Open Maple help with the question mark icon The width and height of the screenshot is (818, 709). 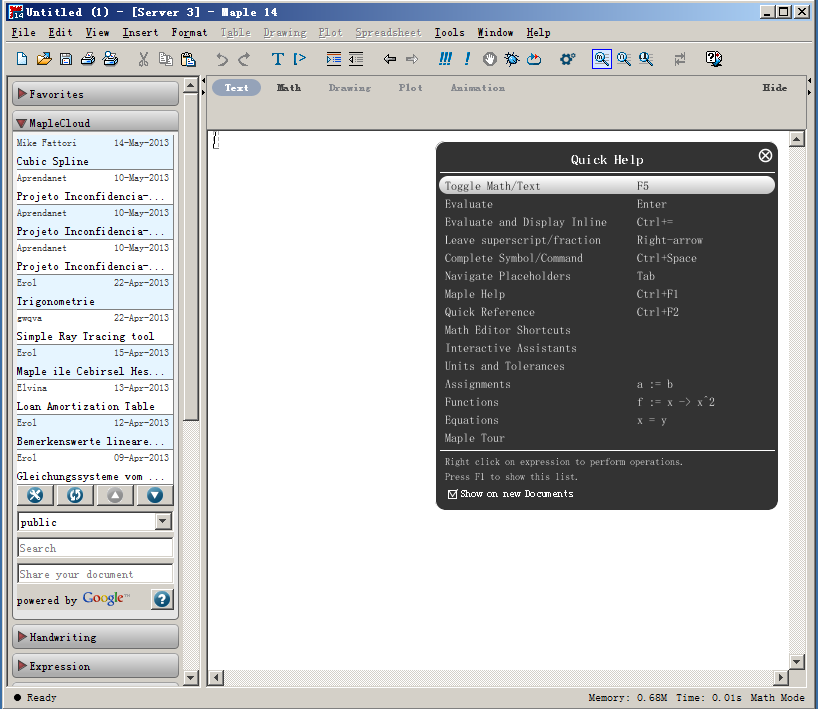[x=714, y=59]
